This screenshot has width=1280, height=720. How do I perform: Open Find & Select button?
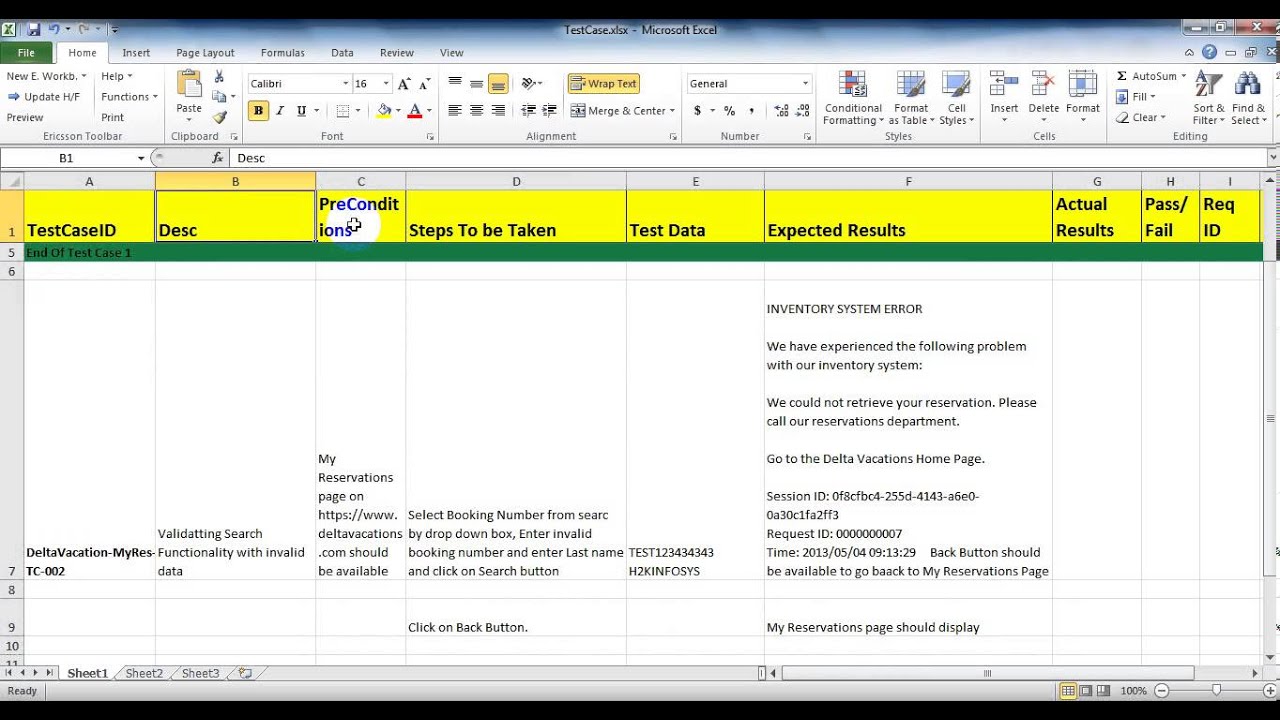(1249, 98)
